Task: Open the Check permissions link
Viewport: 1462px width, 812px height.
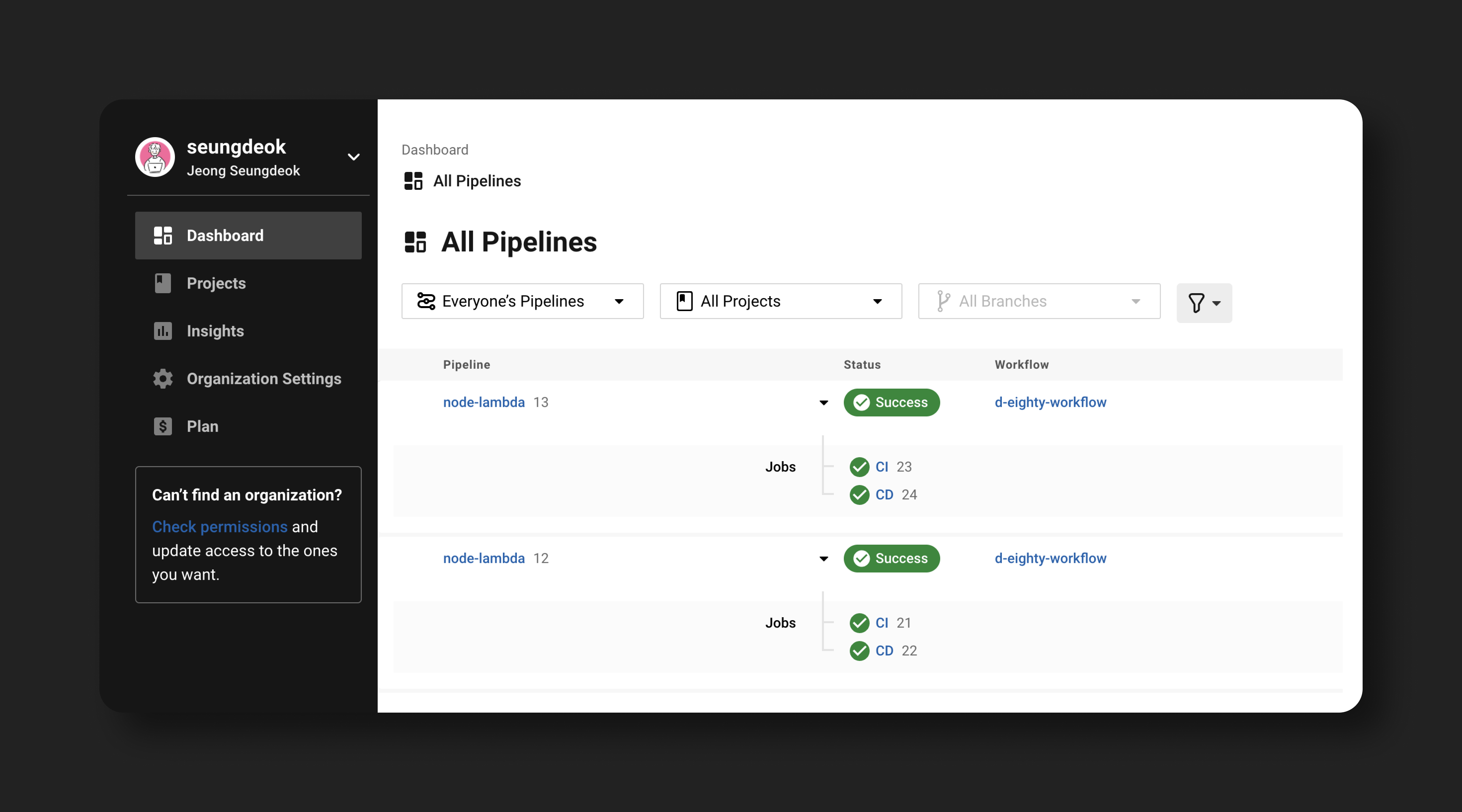Action: click(220, 526)
